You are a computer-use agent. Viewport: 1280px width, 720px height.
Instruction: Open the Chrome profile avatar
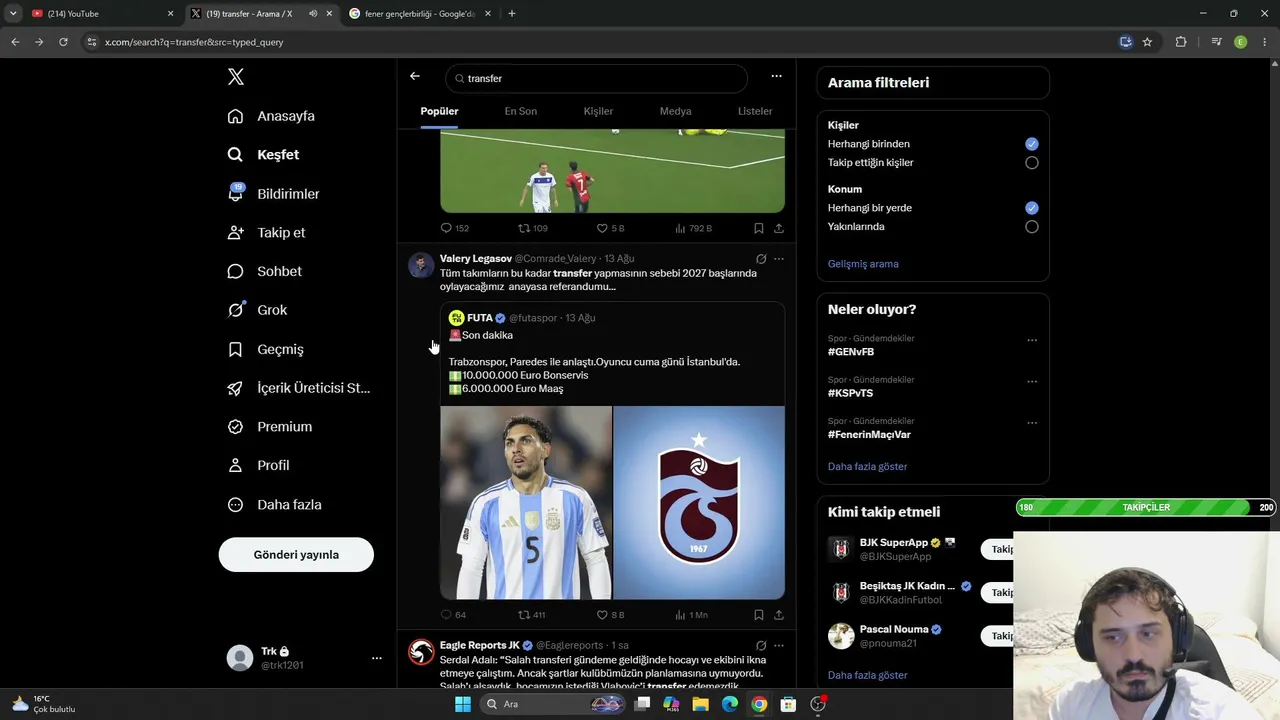1241,42
